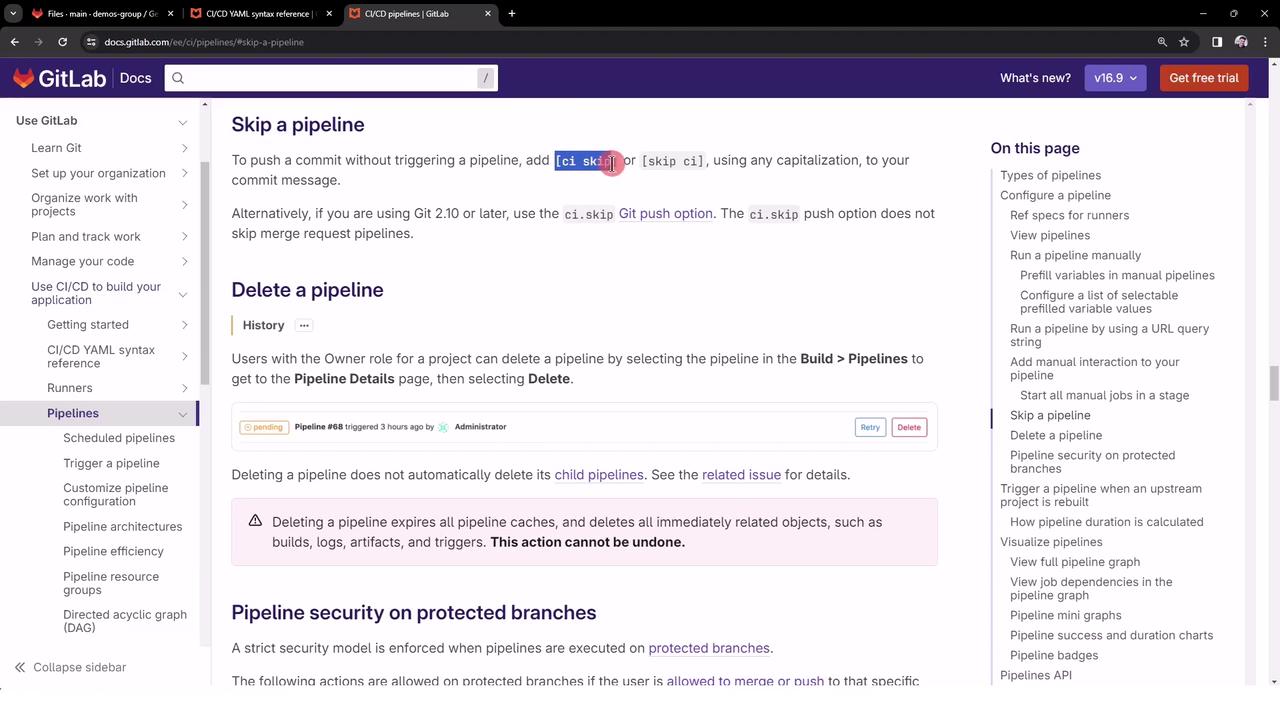
Task: Jump to Configure a pipeline section
Action: point(1055,195)
